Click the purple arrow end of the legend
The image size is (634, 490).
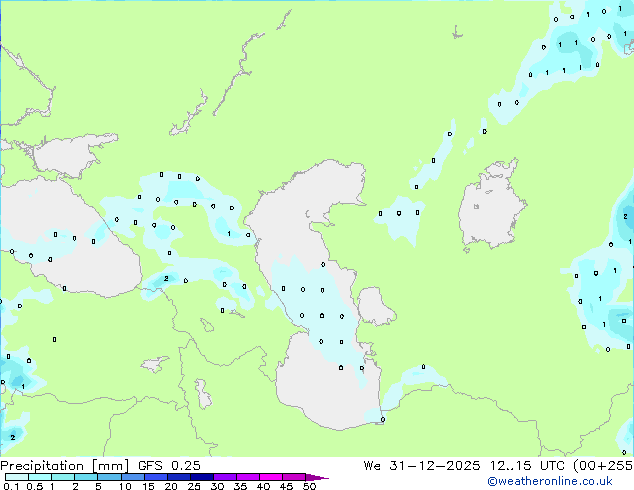317,477
